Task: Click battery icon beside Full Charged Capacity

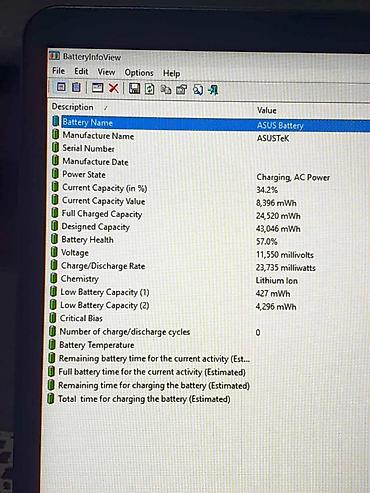Action: point(55,213)
